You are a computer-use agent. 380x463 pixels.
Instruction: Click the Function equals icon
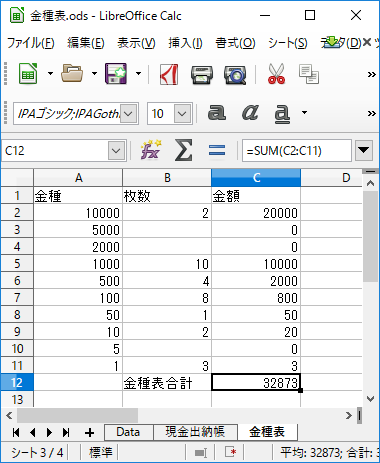[217, 150]
